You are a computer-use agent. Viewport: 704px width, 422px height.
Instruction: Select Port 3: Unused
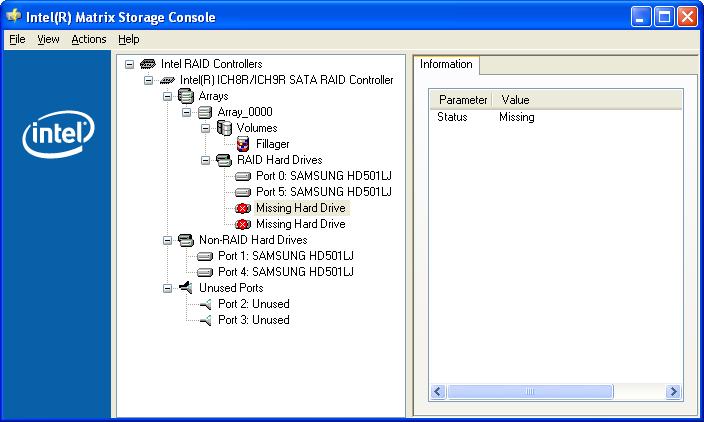click(x=254, y=320)
